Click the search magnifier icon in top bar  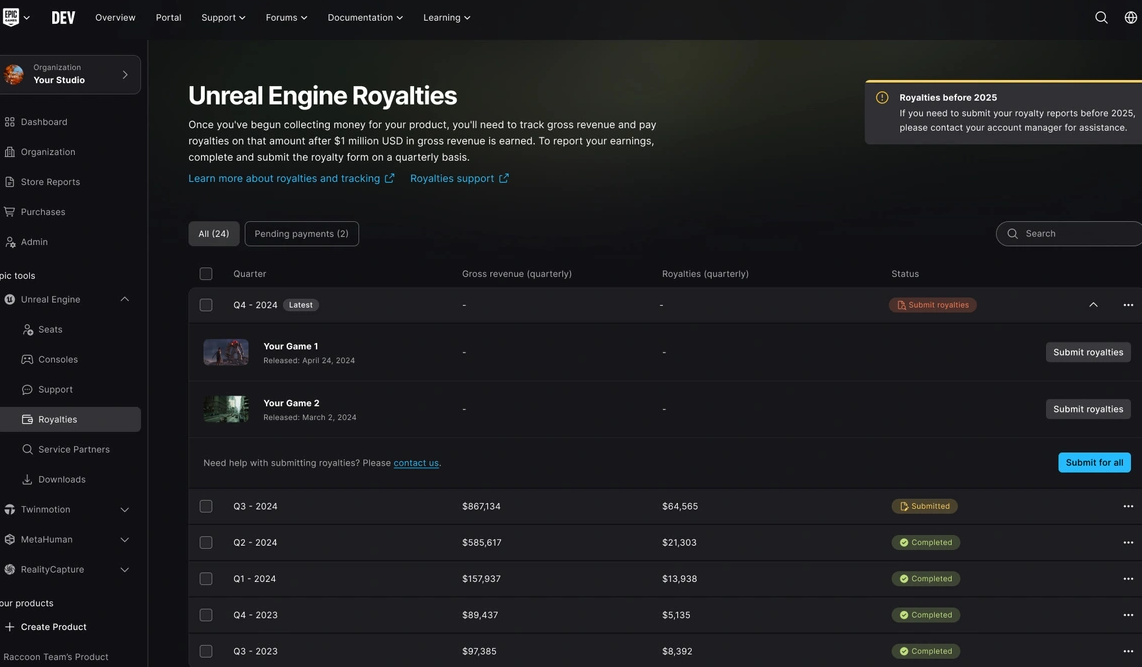1101,17
